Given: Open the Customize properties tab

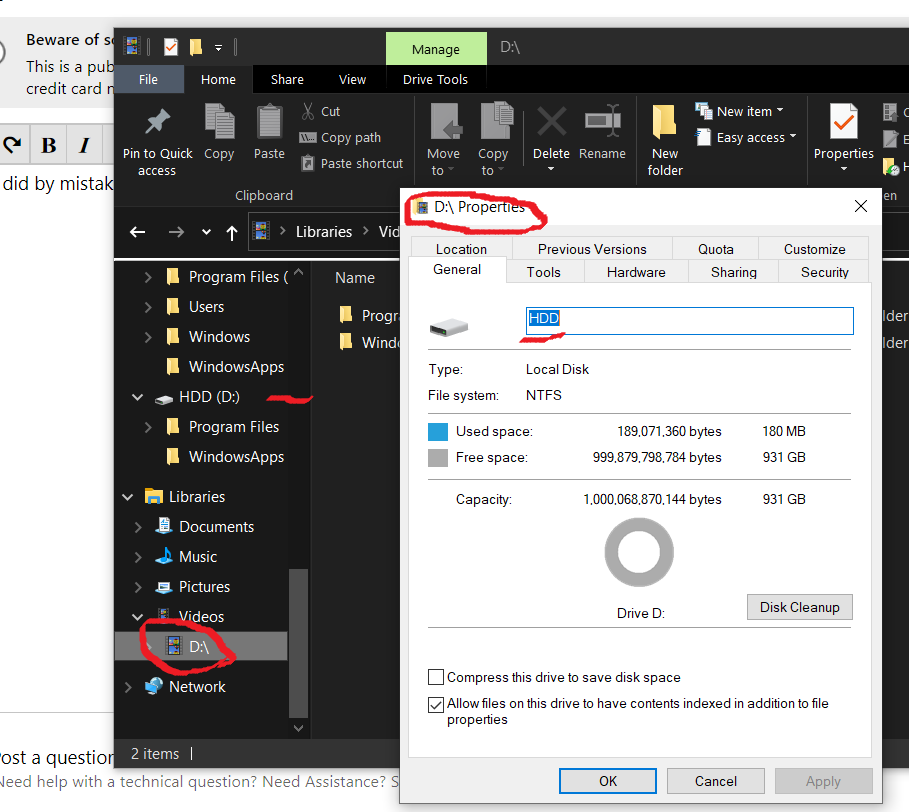Looking at the screenshot, I should pyautogui.click(x=814, y=249).
